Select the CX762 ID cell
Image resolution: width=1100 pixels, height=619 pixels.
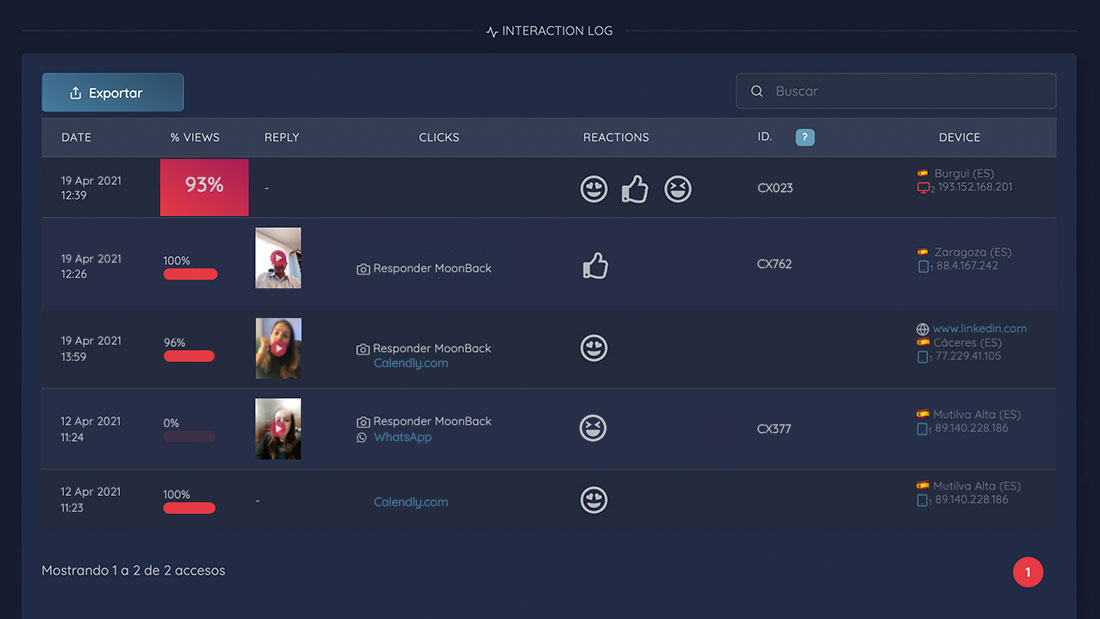(774, 264)
